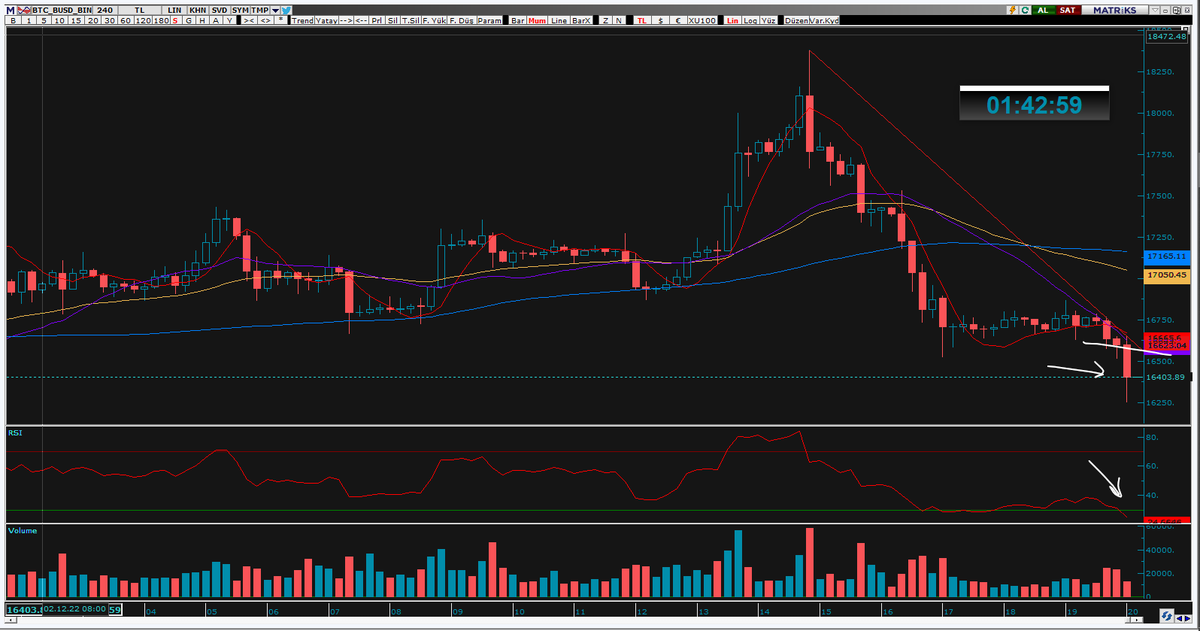1200x631 pixels.
Task: Switch to the 15-minute interval
Action: pyautogui.click(x=76, y=21)
